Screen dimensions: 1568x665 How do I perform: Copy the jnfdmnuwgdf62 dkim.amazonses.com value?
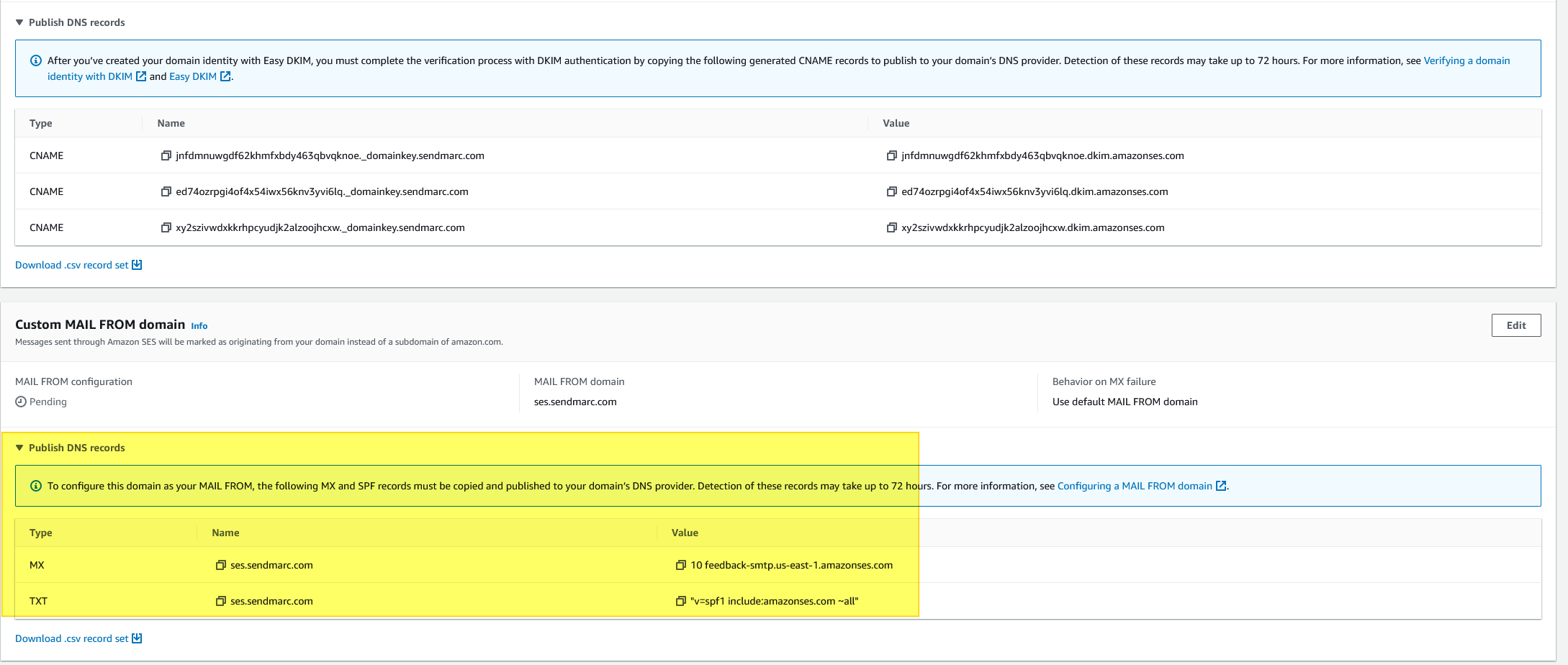[892, 155]
